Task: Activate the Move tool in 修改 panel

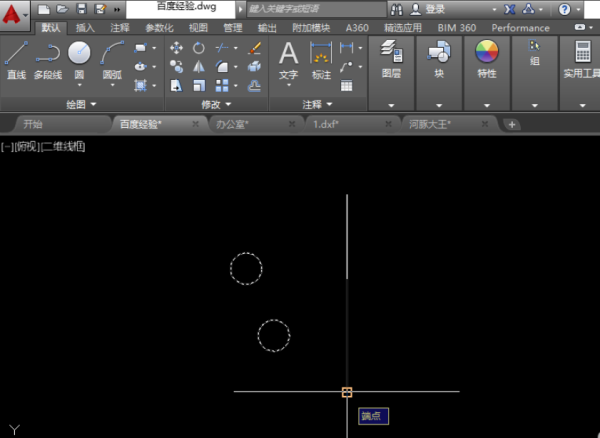Action: pos(176,48)
